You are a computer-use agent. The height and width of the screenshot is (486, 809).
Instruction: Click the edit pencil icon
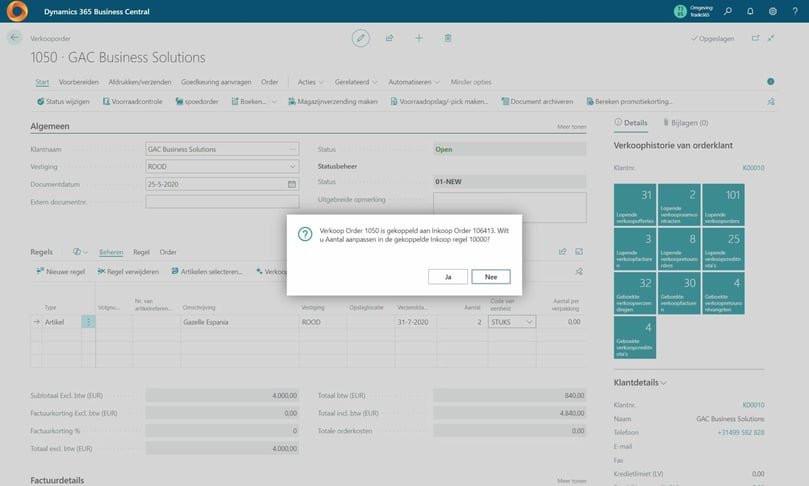[361, 38]
